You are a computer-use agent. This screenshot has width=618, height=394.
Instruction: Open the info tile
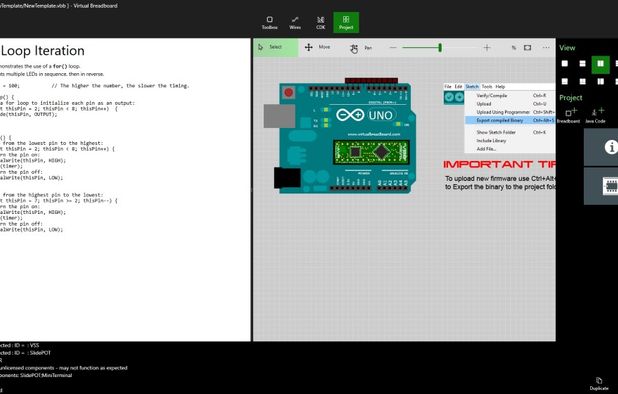[601, 147]
